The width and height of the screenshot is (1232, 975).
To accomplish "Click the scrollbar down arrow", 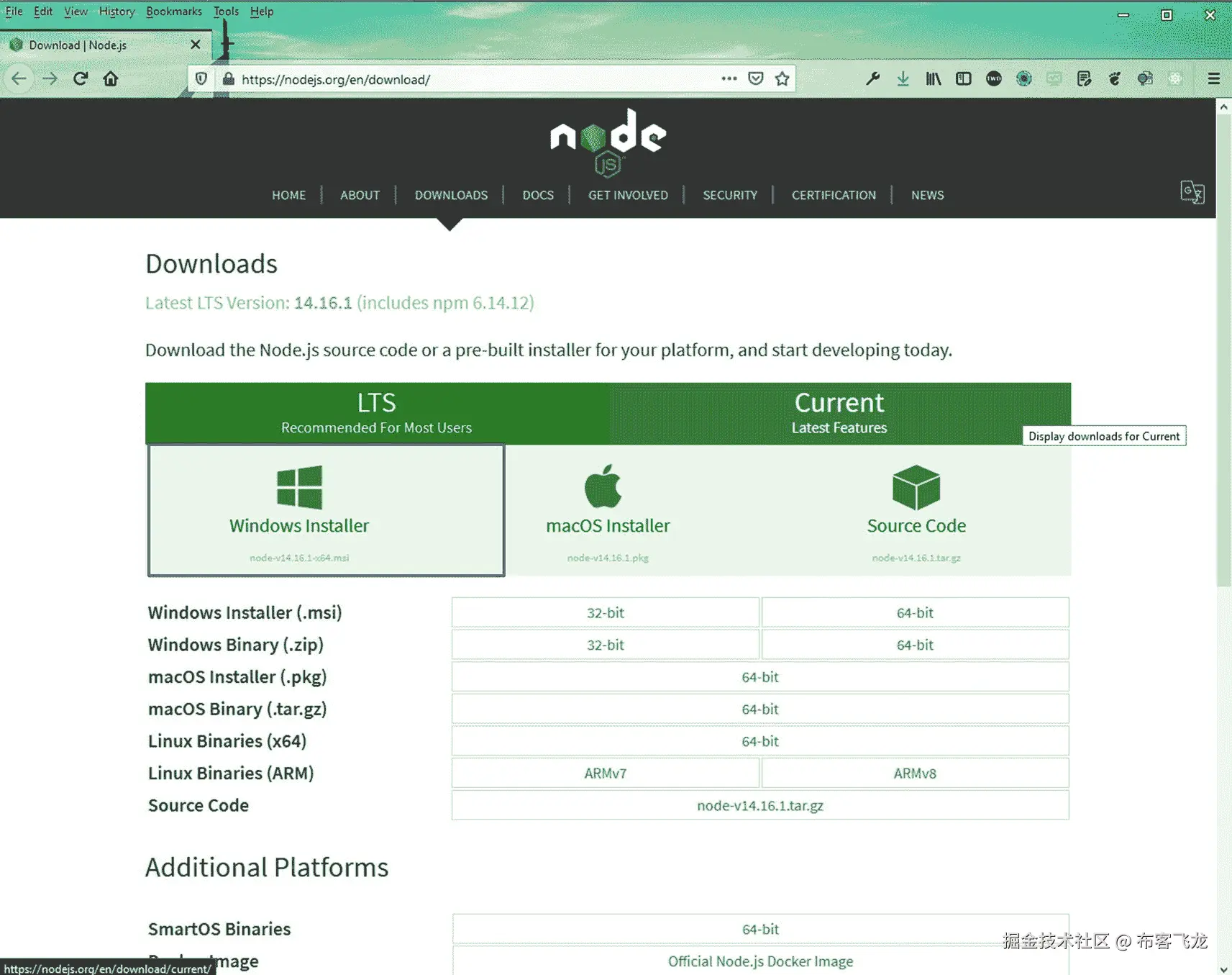I will (1223, 969).
